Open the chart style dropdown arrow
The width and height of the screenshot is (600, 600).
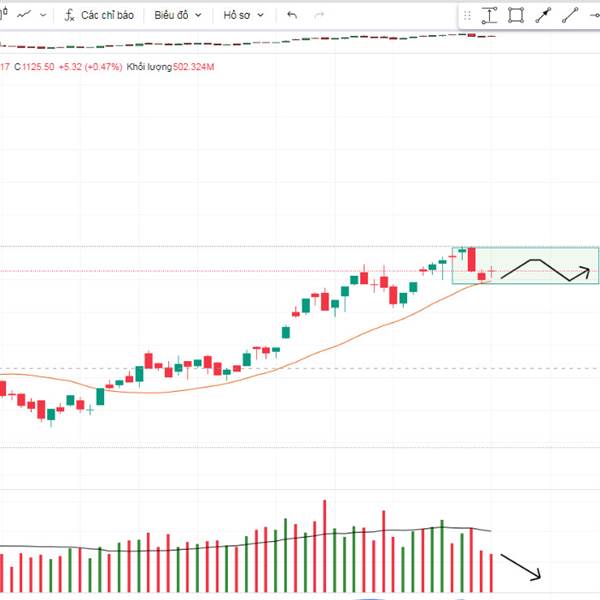43,15
